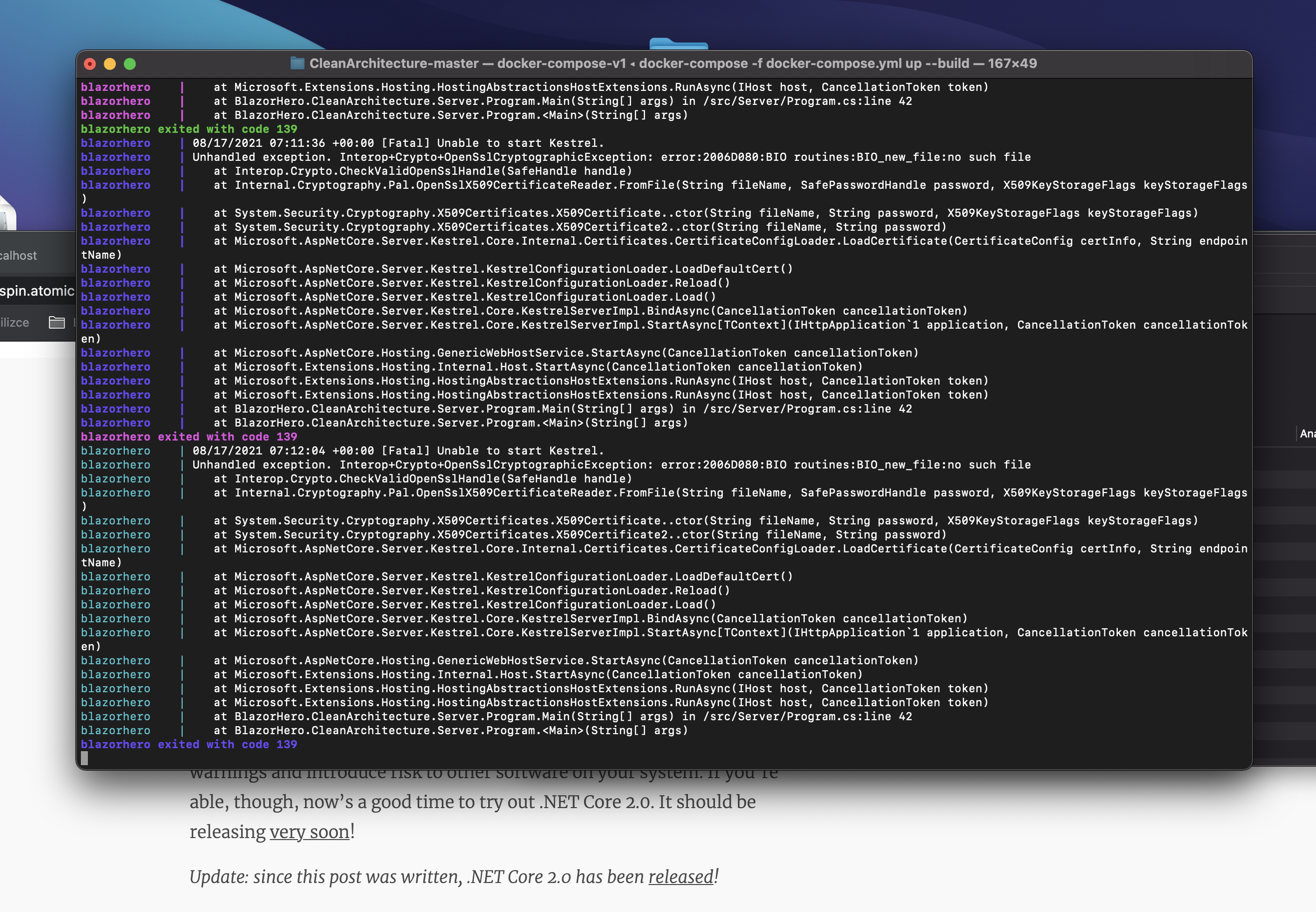
Task: Click the green 'exited with code 139' line
Action: coord(189,129)
